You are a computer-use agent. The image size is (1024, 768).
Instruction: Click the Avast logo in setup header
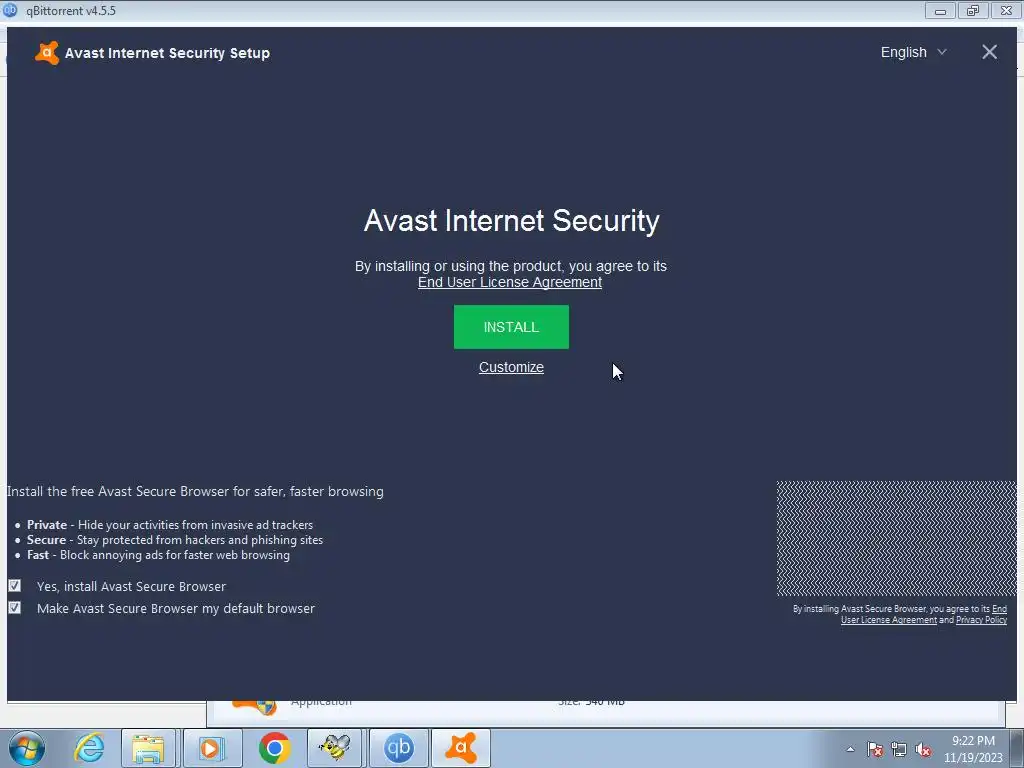pyautogui.click(x=46, y=53)
